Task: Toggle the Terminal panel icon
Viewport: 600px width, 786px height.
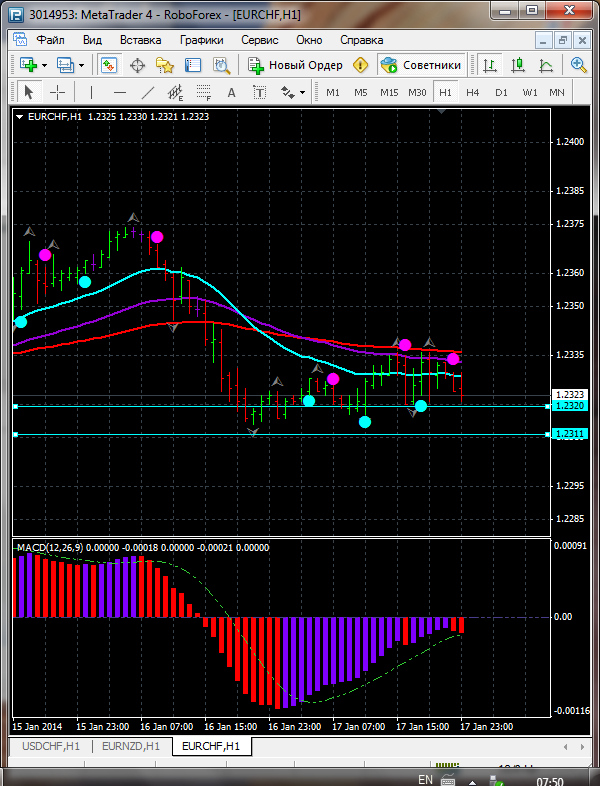Action: (192, 65)
